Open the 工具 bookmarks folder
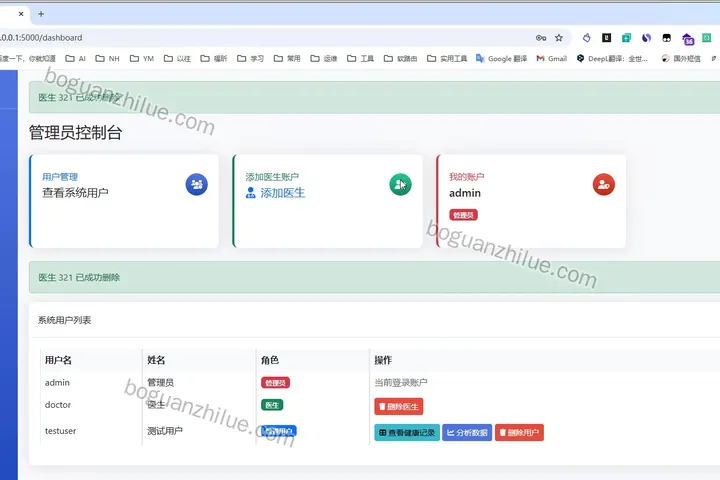720x480 pixels. pos(360,58)
